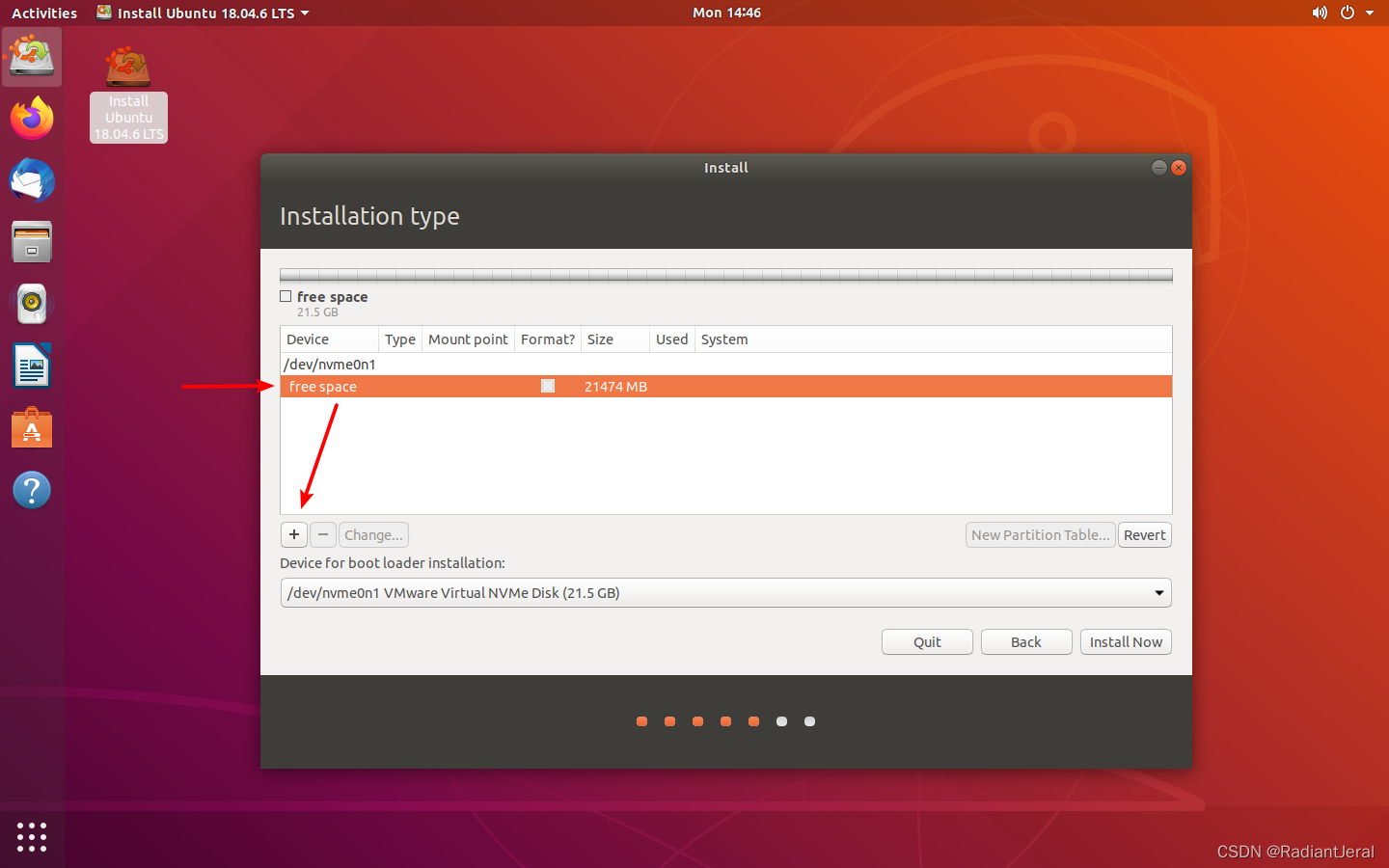Click the Format? column header
The image size is (1389, 868).
(x=548, y=339)
